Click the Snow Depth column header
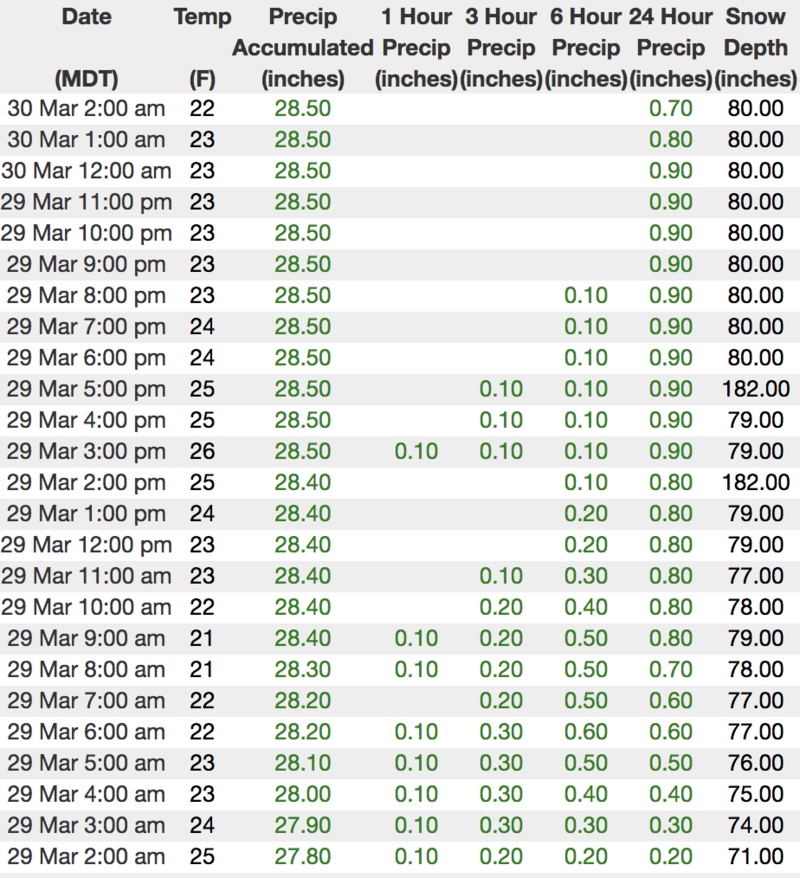This screenshot has width=800, height=878. click(x=756, y=47)
